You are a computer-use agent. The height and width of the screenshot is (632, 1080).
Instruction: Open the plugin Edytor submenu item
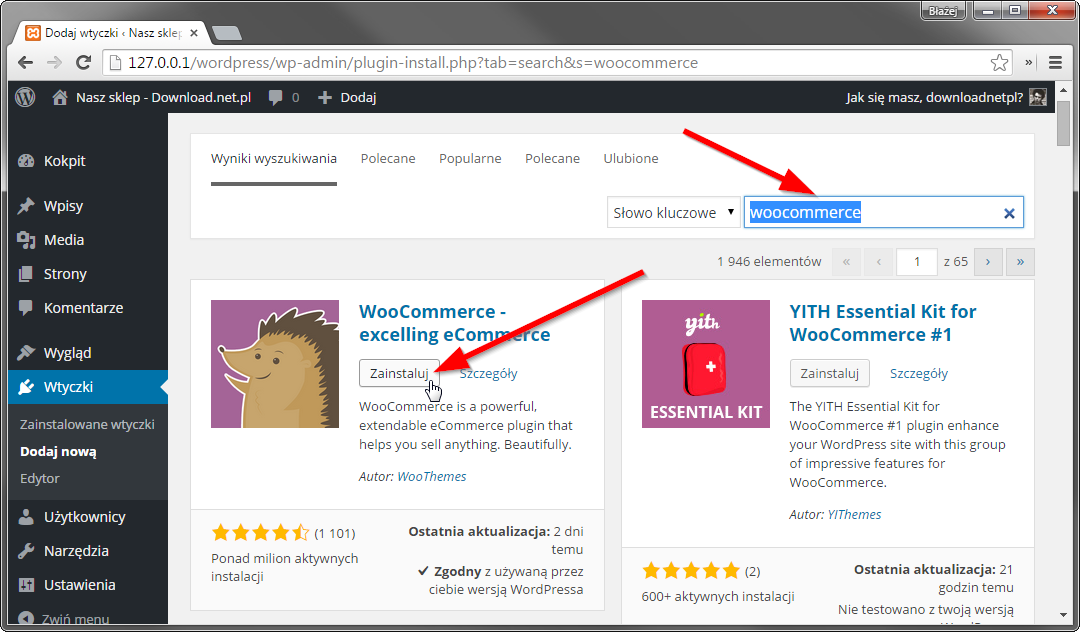[40, 478]
